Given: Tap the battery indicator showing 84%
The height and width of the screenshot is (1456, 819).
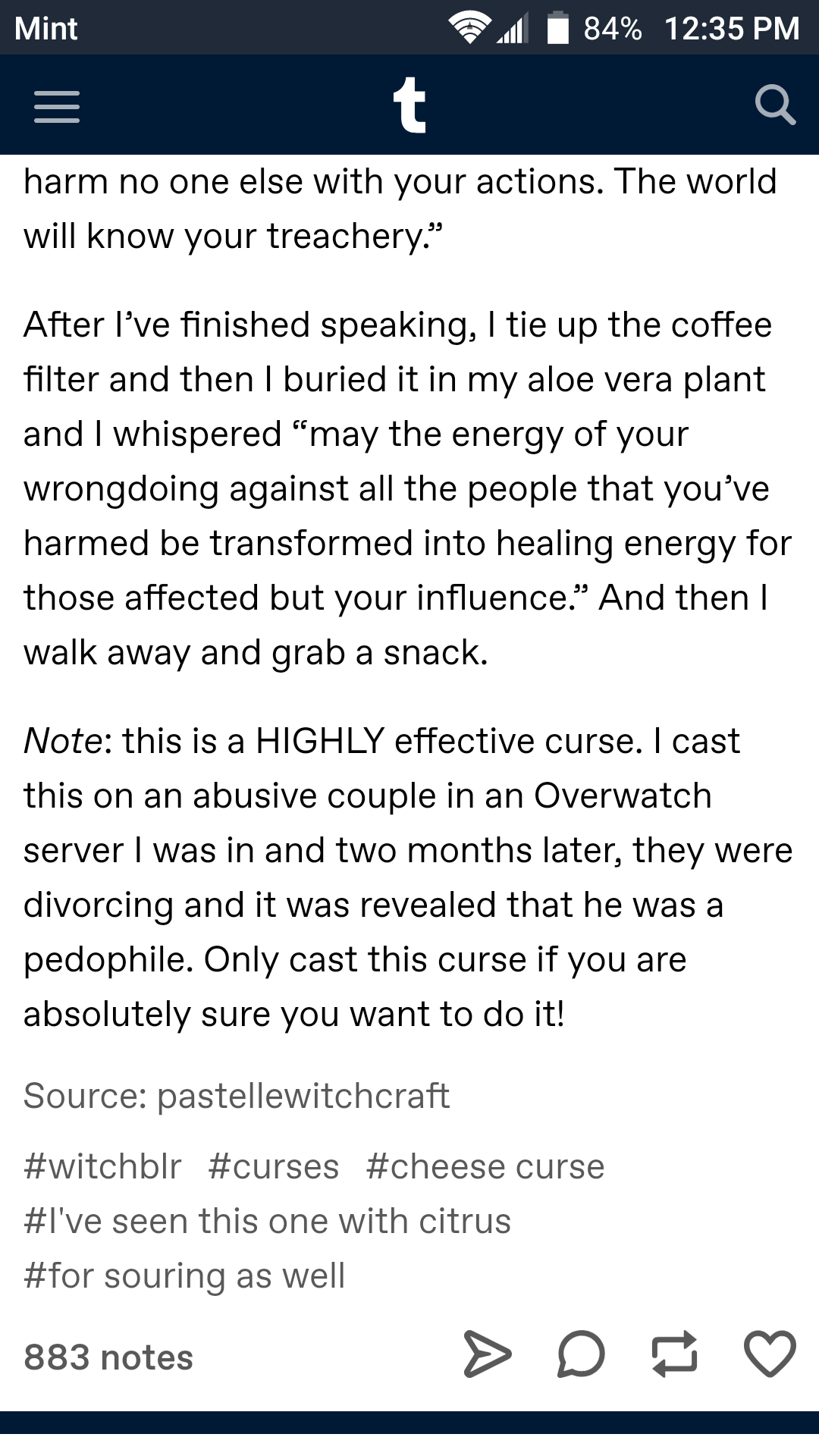Looking at the screenshot, I should click(595, 28).
